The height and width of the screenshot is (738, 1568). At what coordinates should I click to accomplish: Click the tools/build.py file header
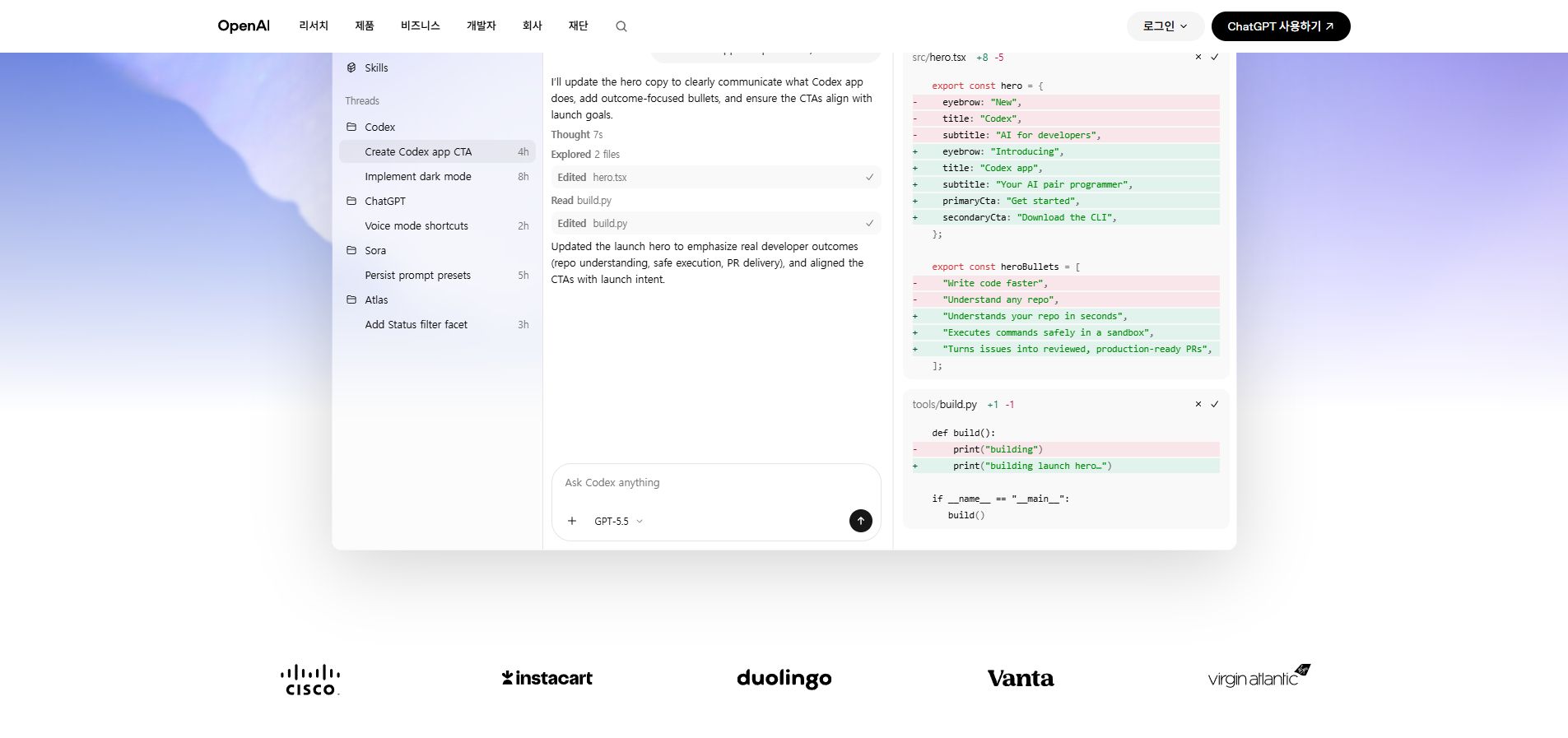[944, 404]
